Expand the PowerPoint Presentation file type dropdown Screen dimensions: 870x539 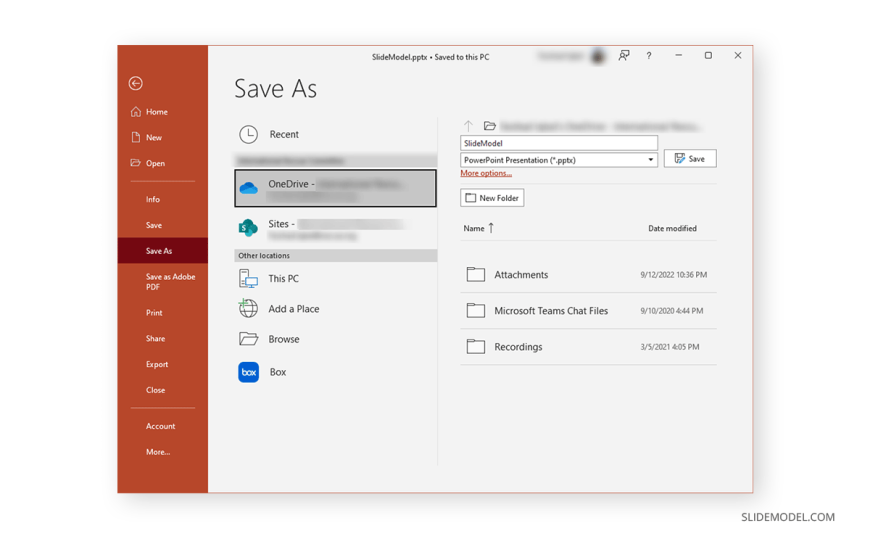[x=650, y=160]
